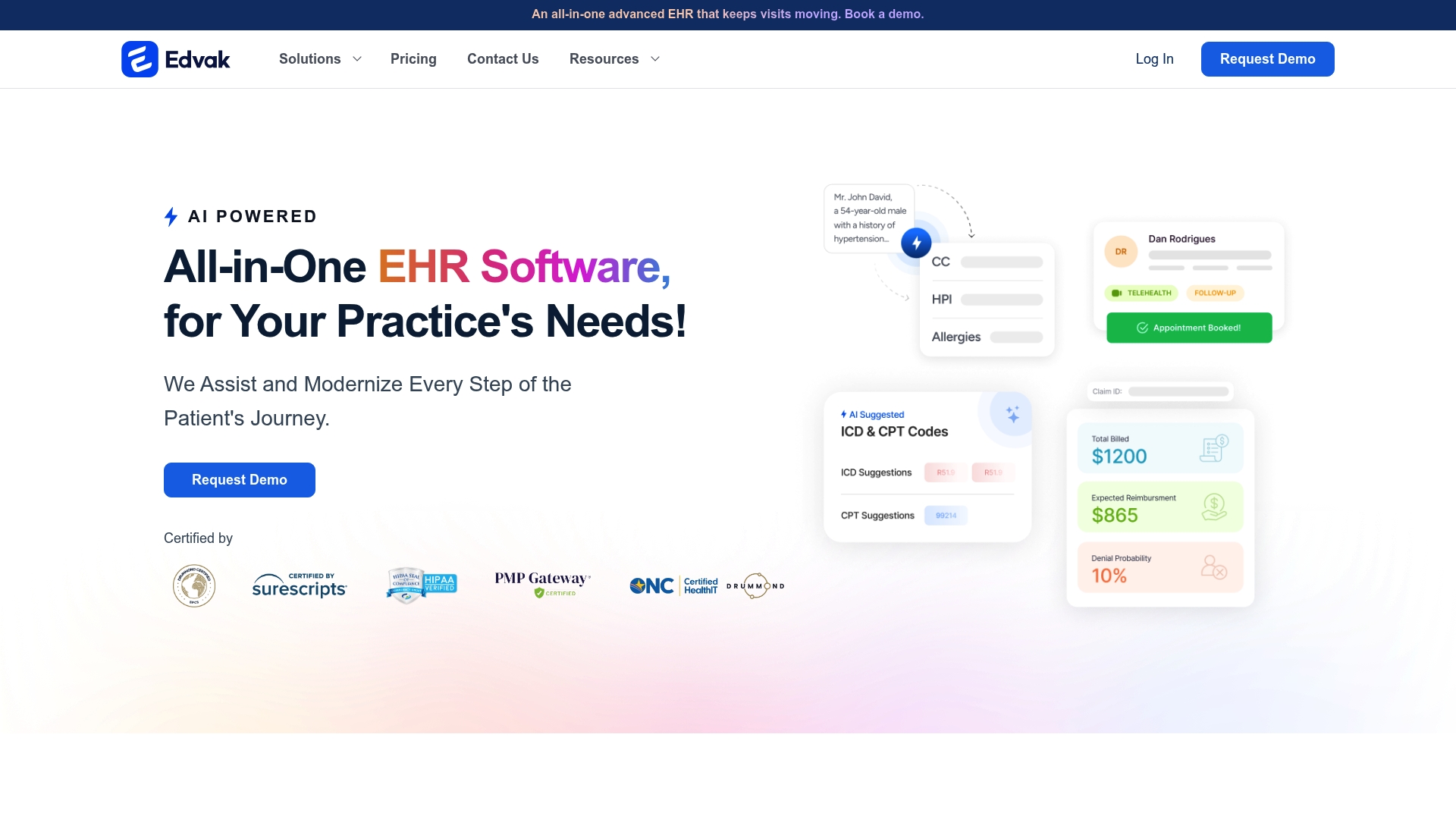Click the HIPAA Verified seal badge
1456x819 pixels.
coord(422,585)
